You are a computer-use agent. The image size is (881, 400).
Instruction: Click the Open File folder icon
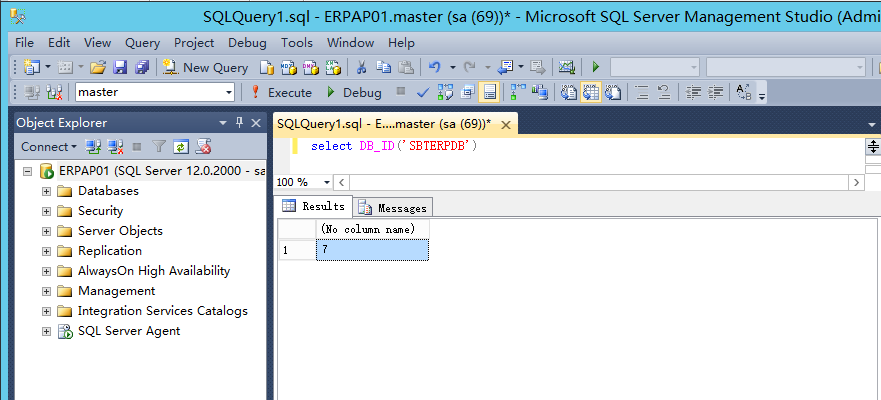tap(98, 67)
